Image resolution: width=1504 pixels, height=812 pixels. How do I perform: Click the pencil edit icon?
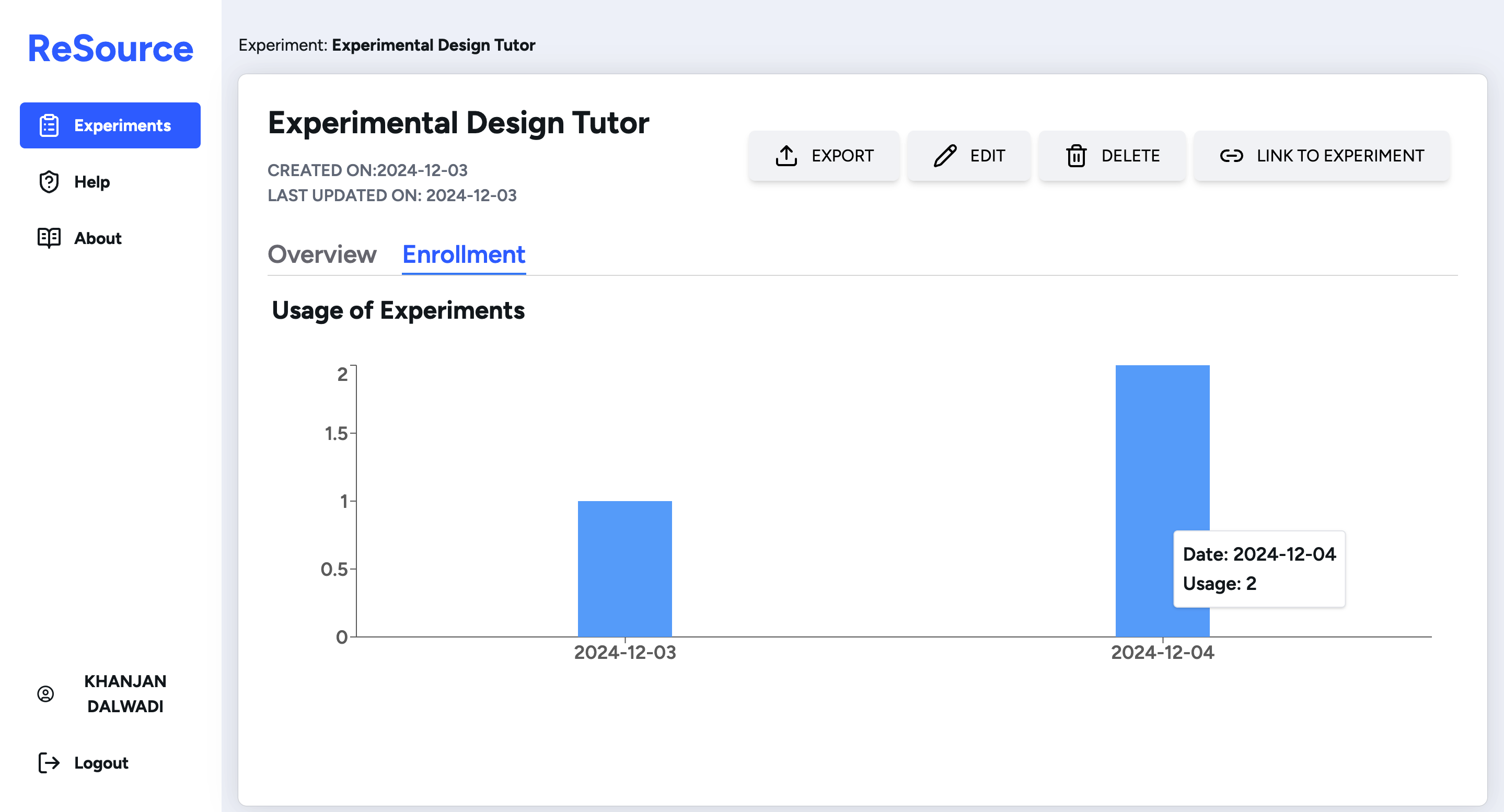coord(945,156)
